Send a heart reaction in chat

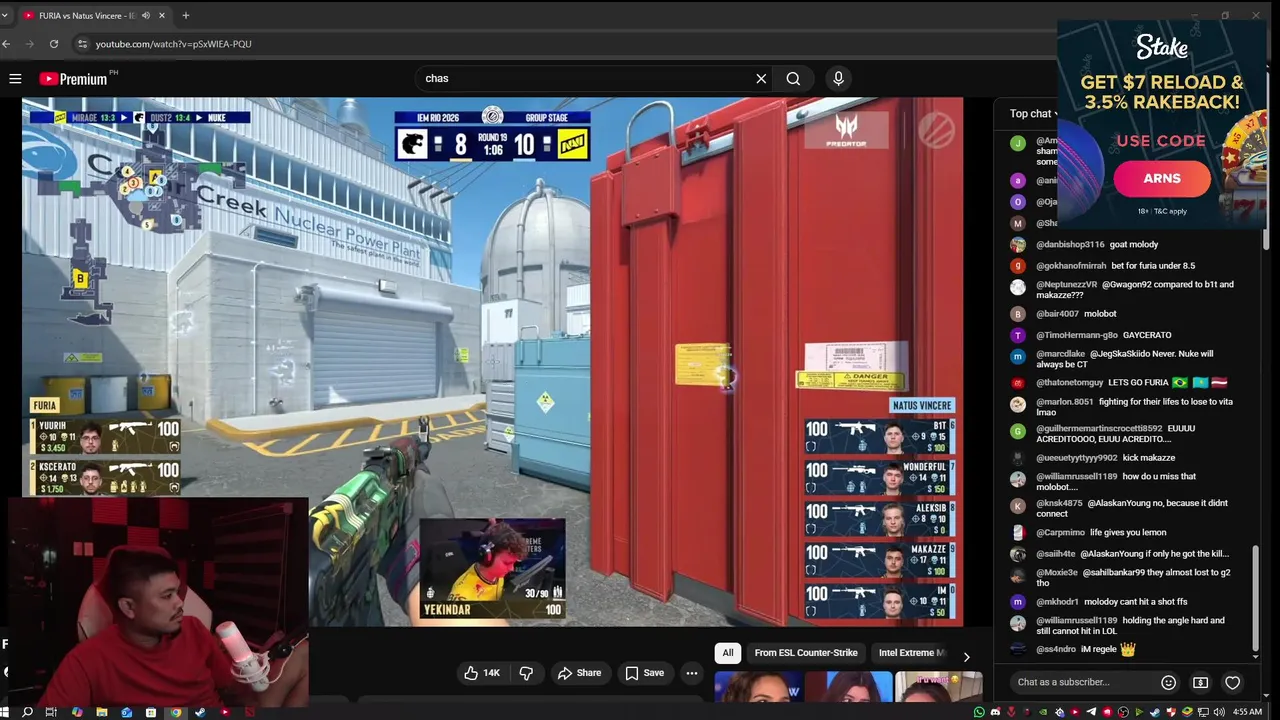coord(1232,682)
